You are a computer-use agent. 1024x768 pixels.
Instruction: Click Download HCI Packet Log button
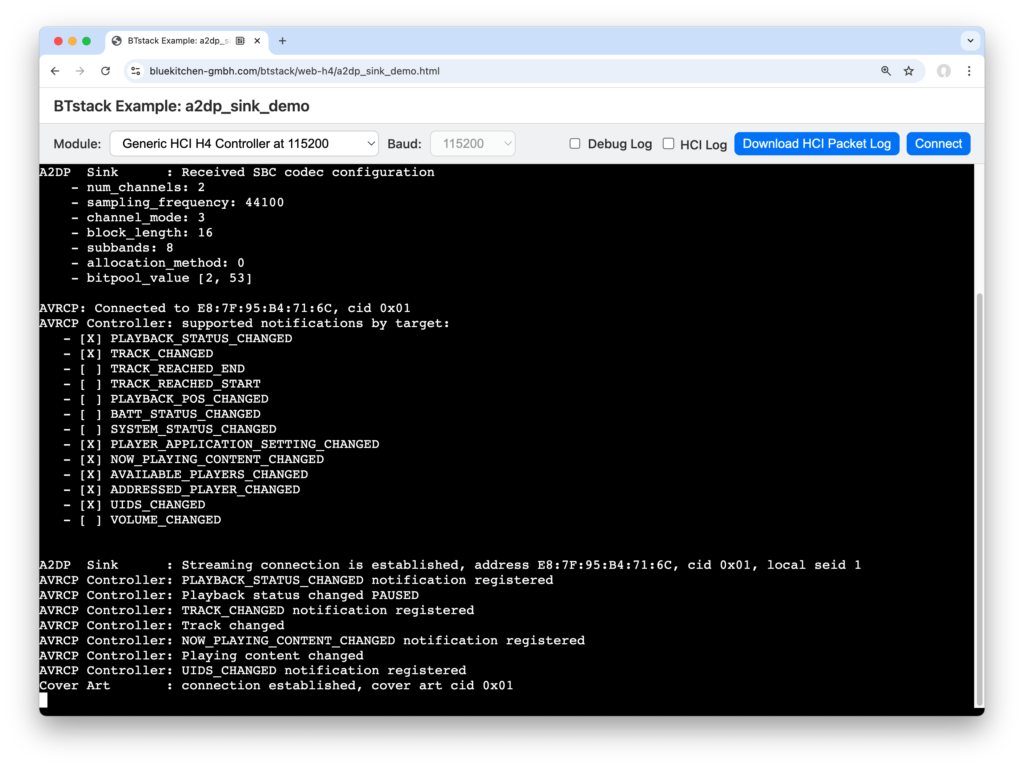click(x=816, y=144)
